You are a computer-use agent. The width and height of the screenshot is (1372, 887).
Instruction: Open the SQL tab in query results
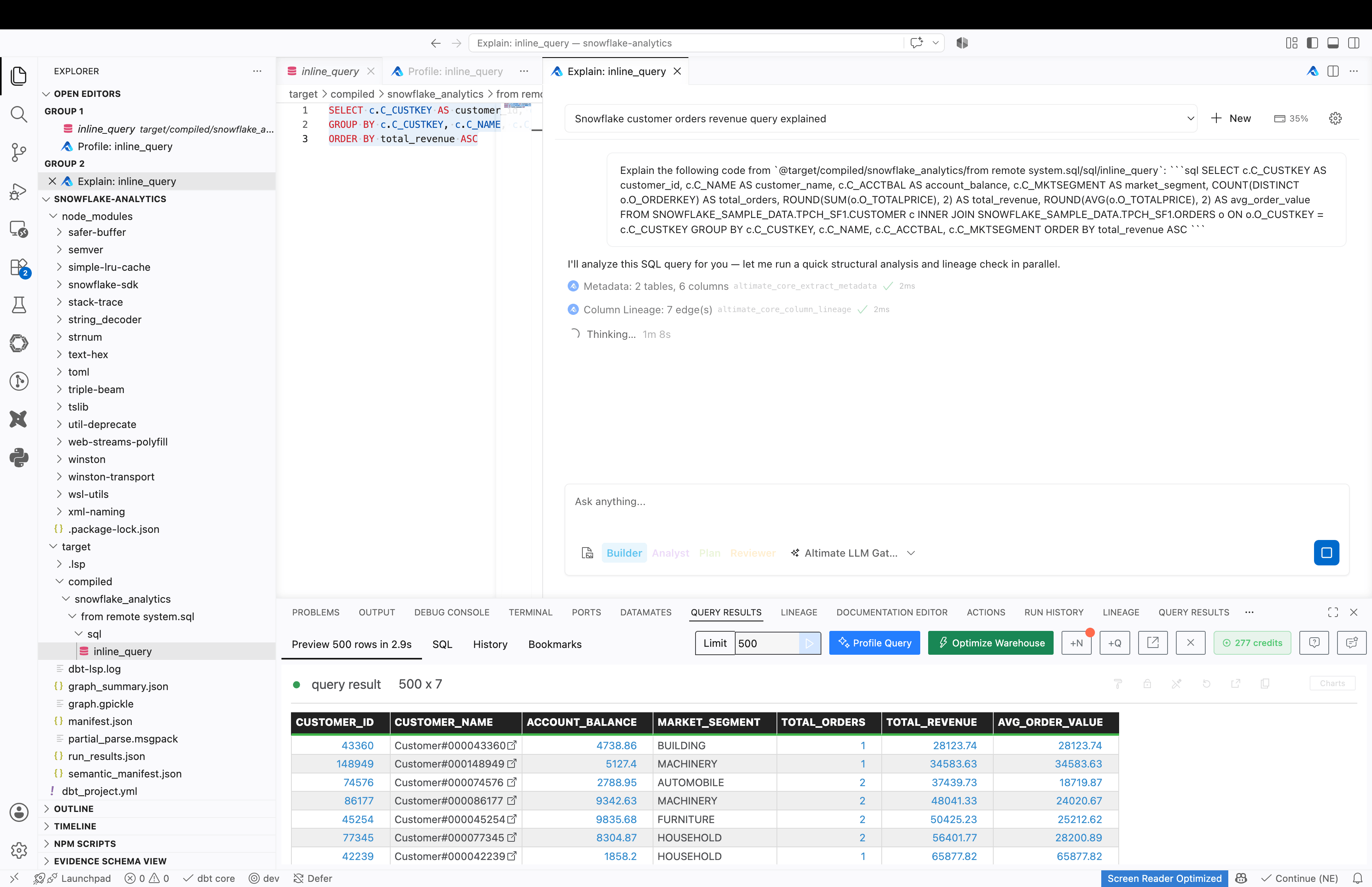442,644
